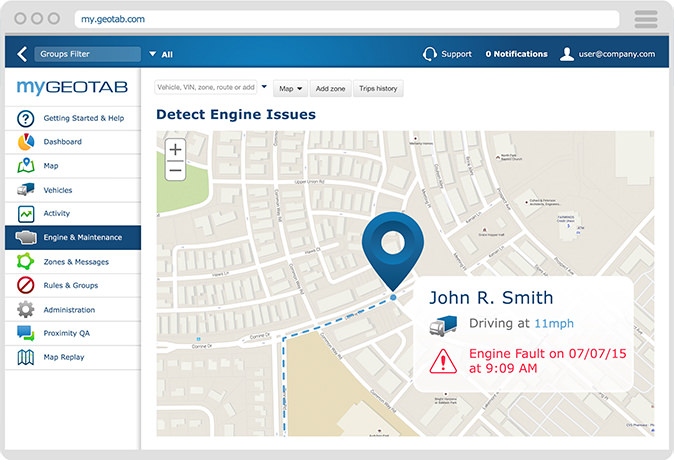Click the user profile silhouette icon
Viewport: 674px width, 460px height.
567,54
